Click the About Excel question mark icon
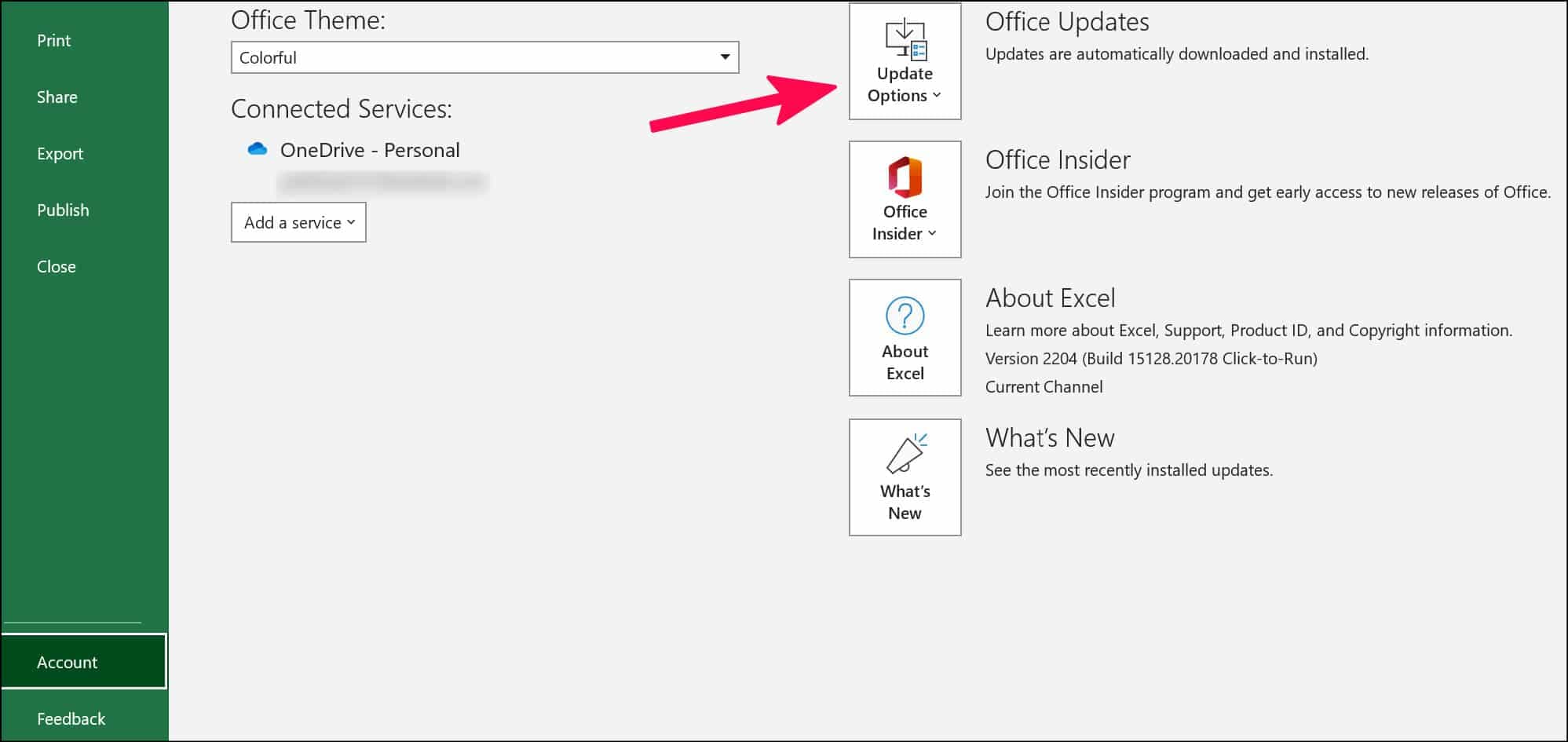This screenshot has width=1568, height=742. tap(905, 316)
